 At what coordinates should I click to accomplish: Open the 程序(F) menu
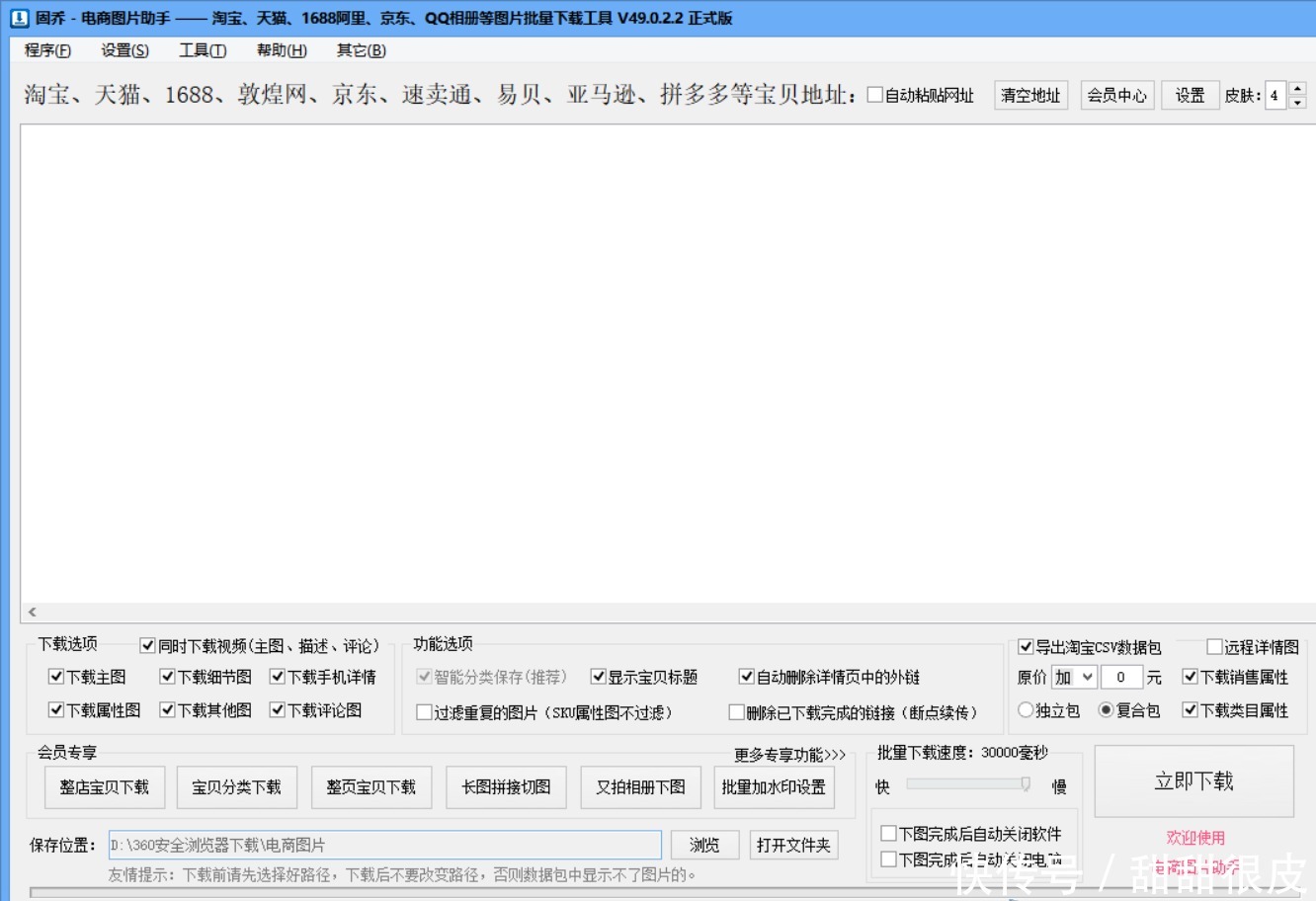[x=47, y=50]
